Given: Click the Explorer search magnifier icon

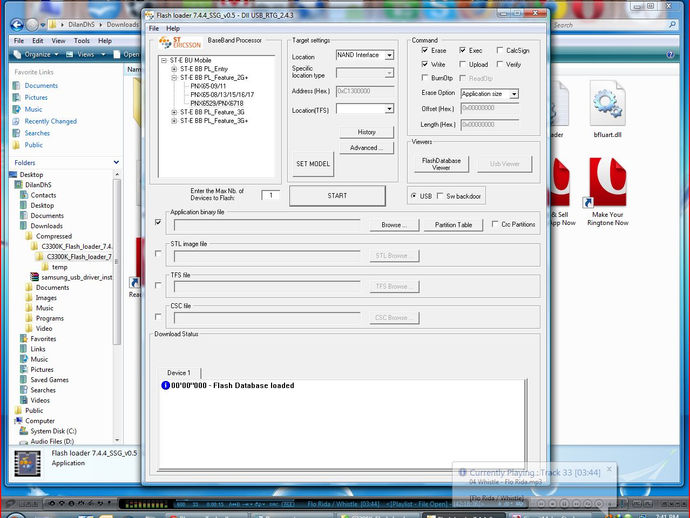Looking at the screenshot, I should [x=672, y=25].
